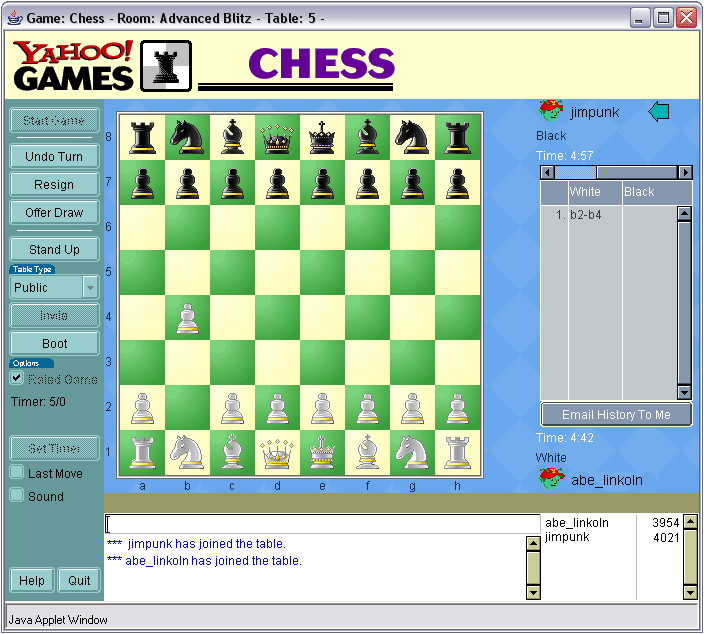This screenshot has width=704, height=634.
Task: Click the Set Timer button
Action: coord(54,448)
